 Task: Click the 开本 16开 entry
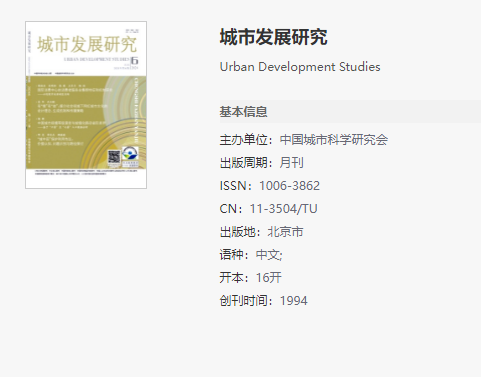251,277
